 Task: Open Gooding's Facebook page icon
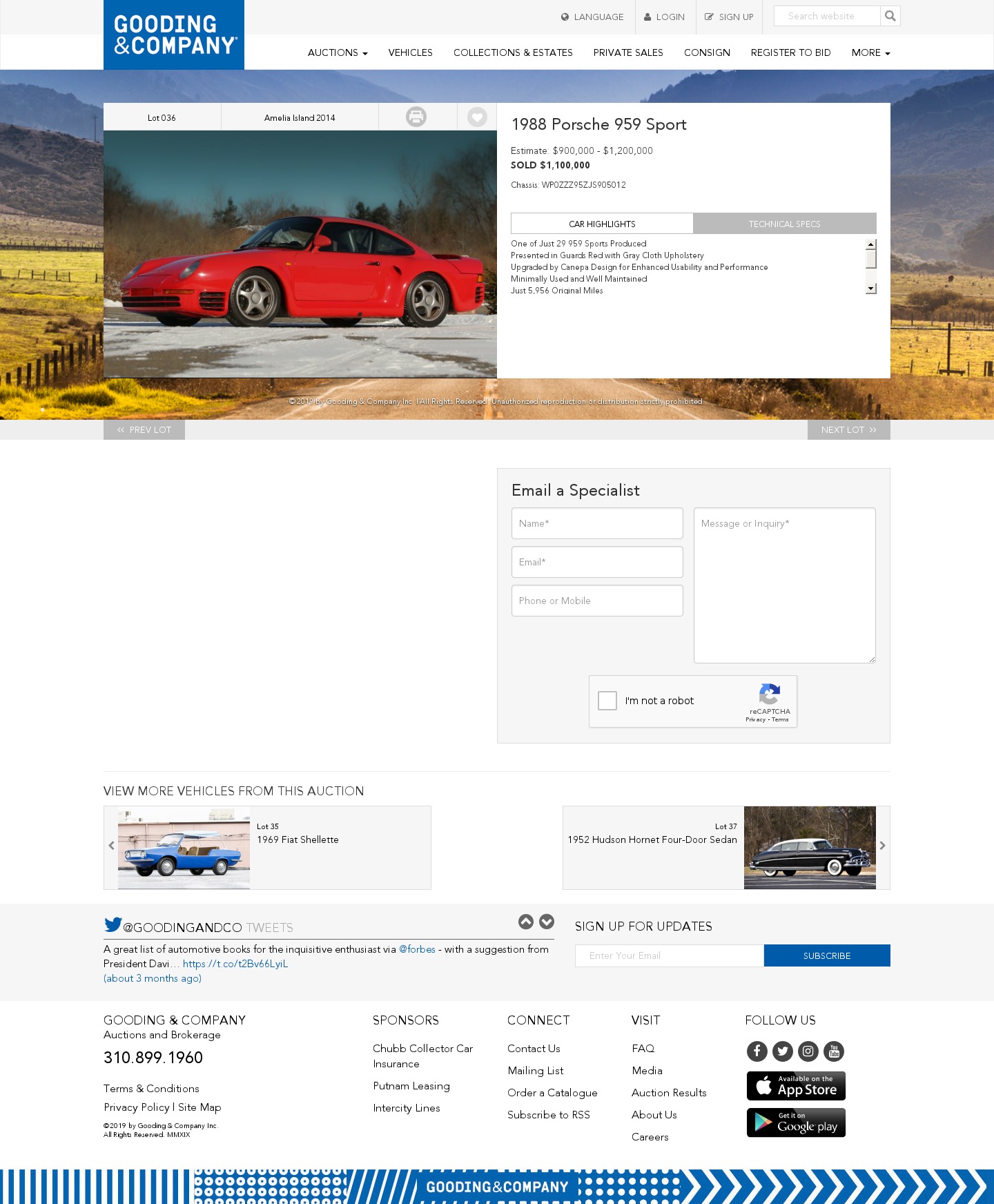pyautogui.click(x=757, y=1051)
